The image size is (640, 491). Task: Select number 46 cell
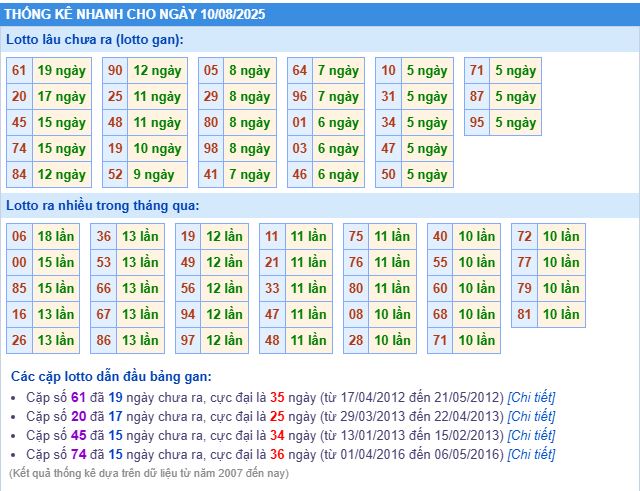[300, 175]
